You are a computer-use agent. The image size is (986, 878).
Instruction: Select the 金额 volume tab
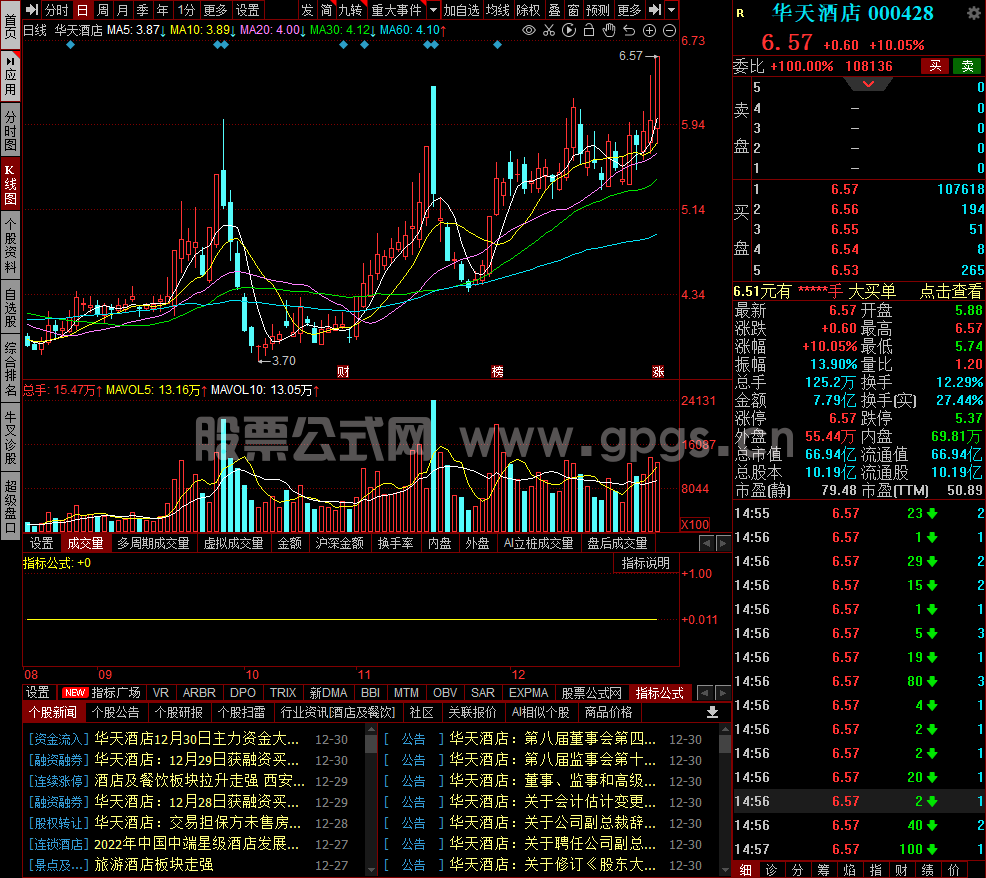(289, 543)
